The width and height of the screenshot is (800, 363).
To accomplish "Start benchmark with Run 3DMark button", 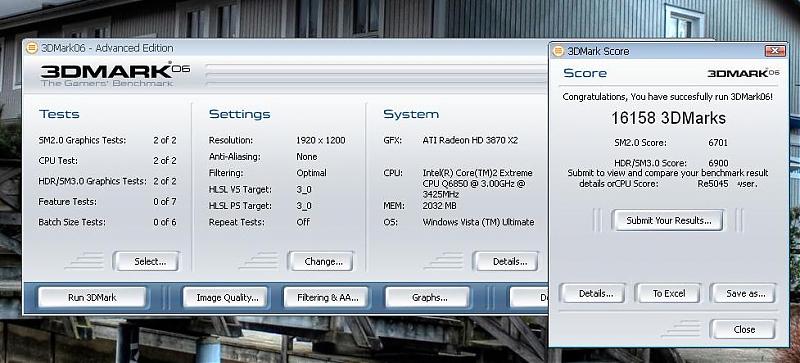I will click(92, 297).
